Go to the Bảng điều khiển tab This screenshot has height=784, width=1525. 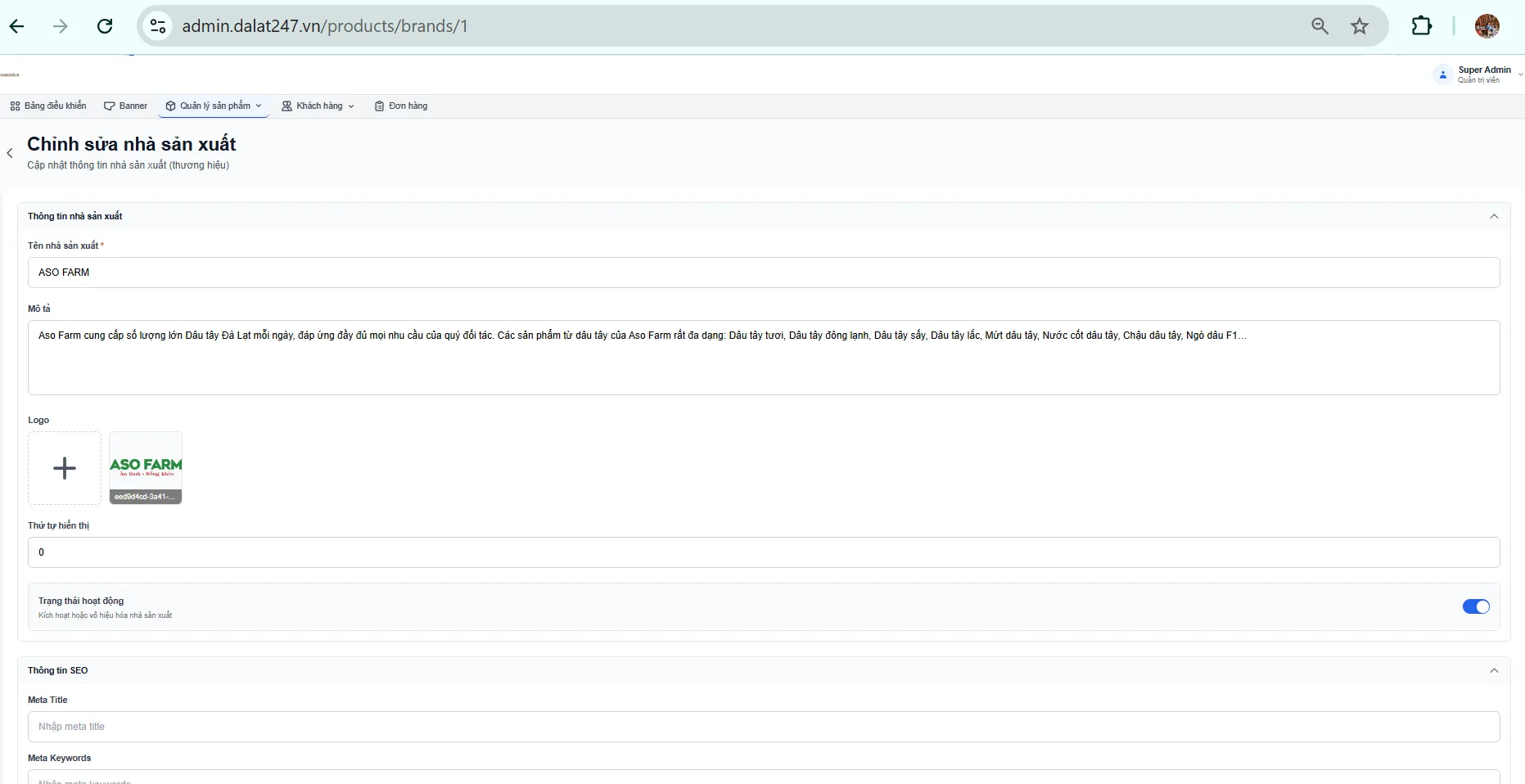click(x=48, y=106)
